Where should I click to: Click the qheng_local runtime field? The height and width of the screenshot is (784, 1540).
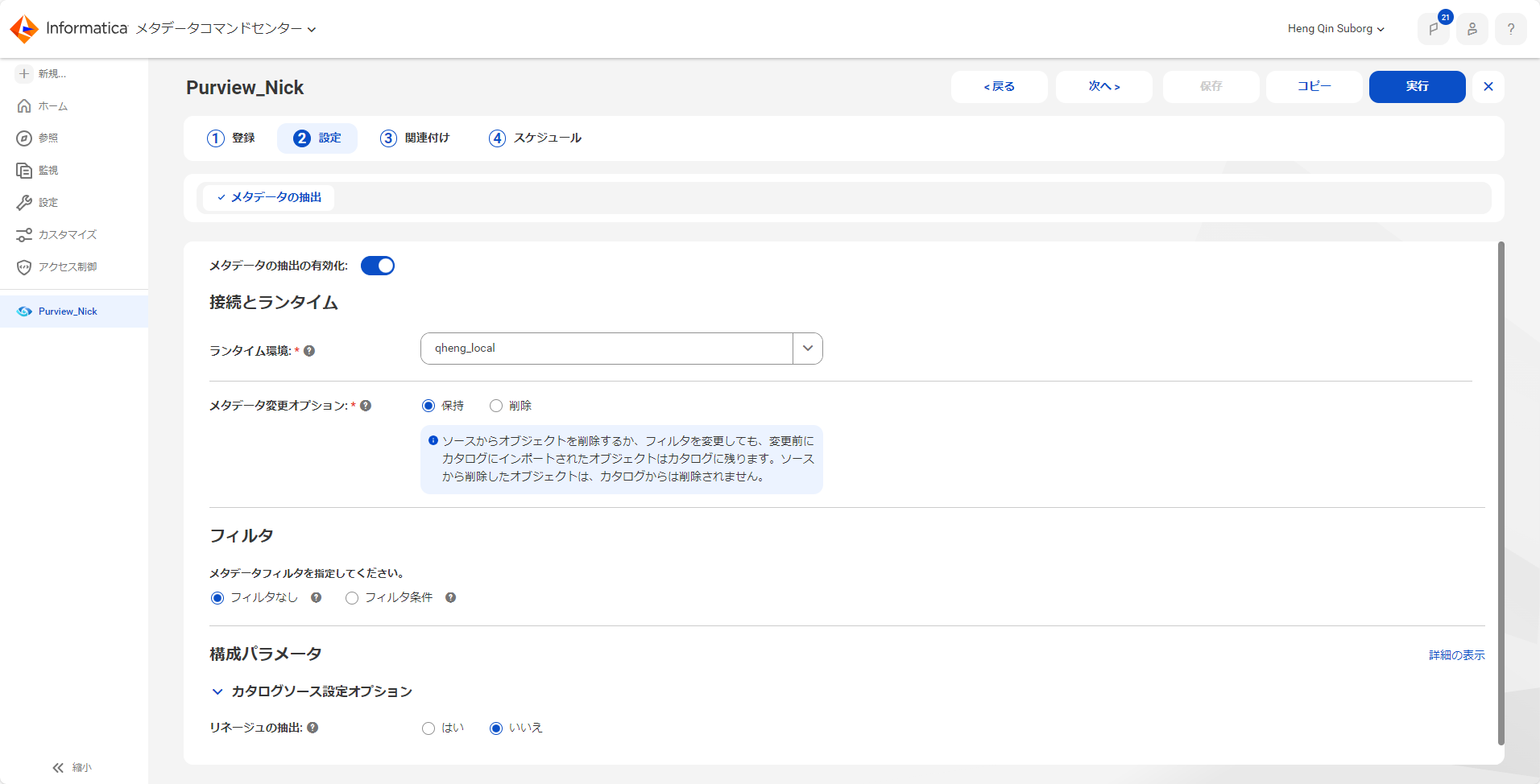606,349
